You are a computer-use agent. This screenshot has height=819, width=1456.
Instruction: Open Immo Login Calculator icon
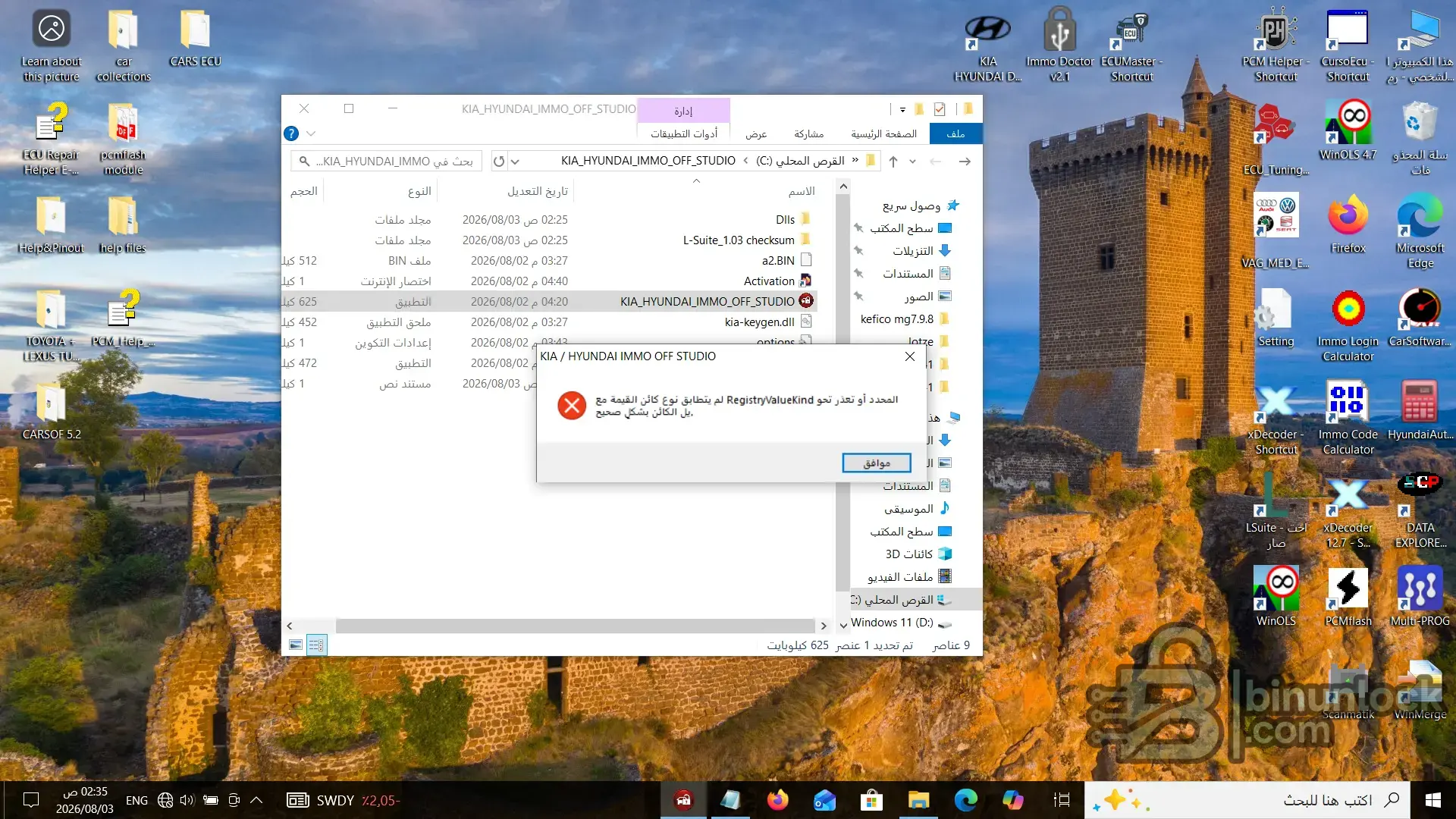pyautogui.click(x=1348, y=326)
